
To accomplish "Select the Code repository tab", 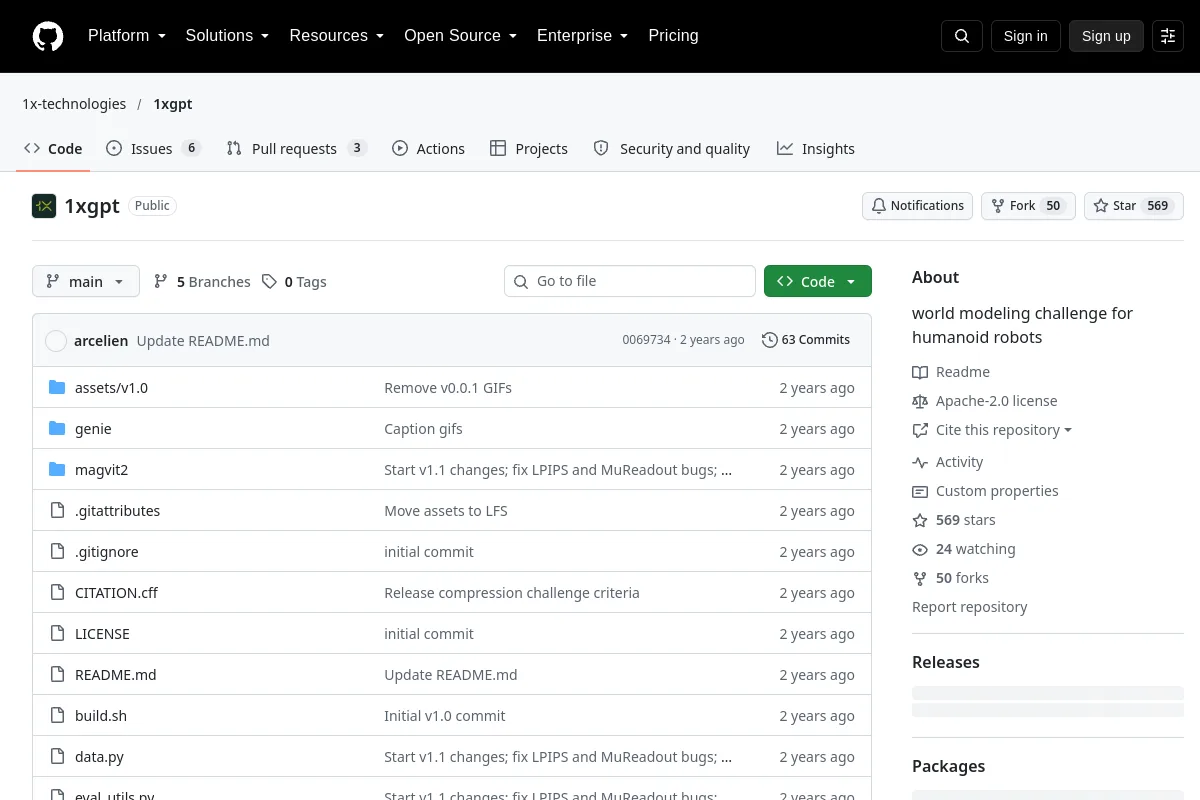I will (x=53, y=148).
